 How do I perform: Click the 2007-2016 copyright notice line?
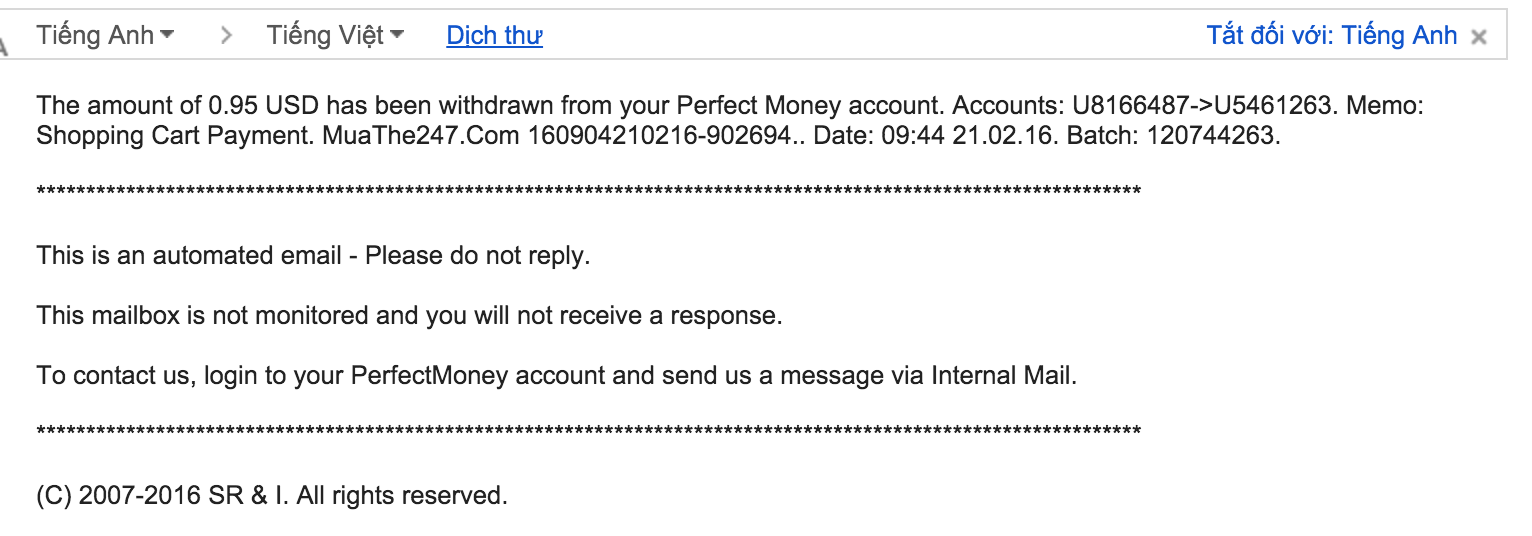(272, 495)
